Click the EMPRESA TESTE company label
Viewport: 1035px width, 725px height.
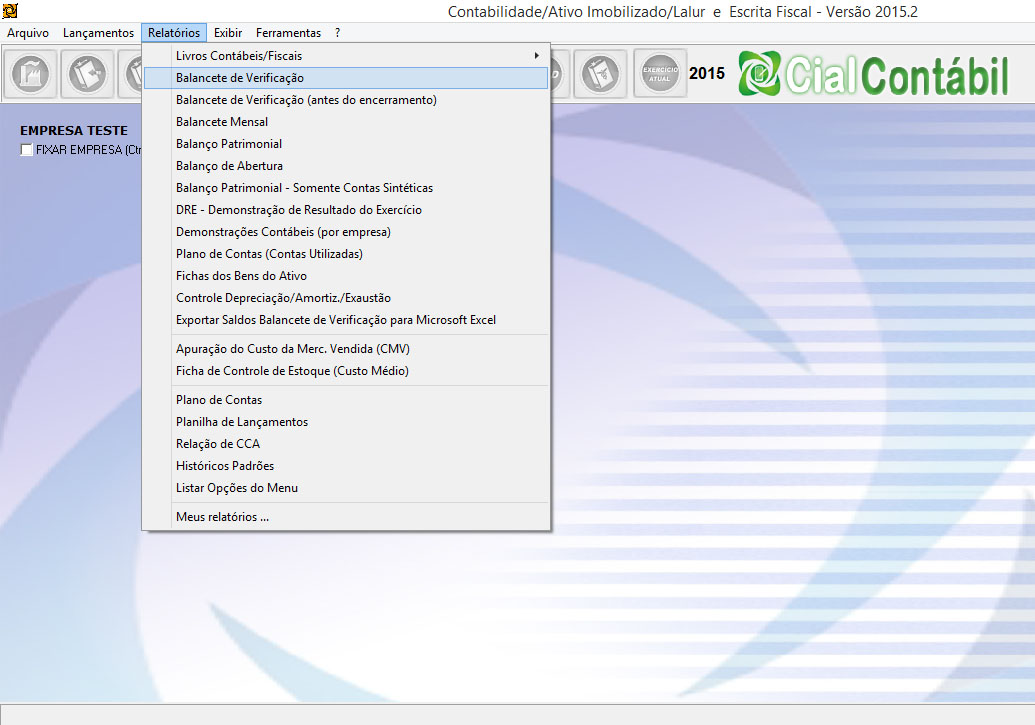(74, 131)
